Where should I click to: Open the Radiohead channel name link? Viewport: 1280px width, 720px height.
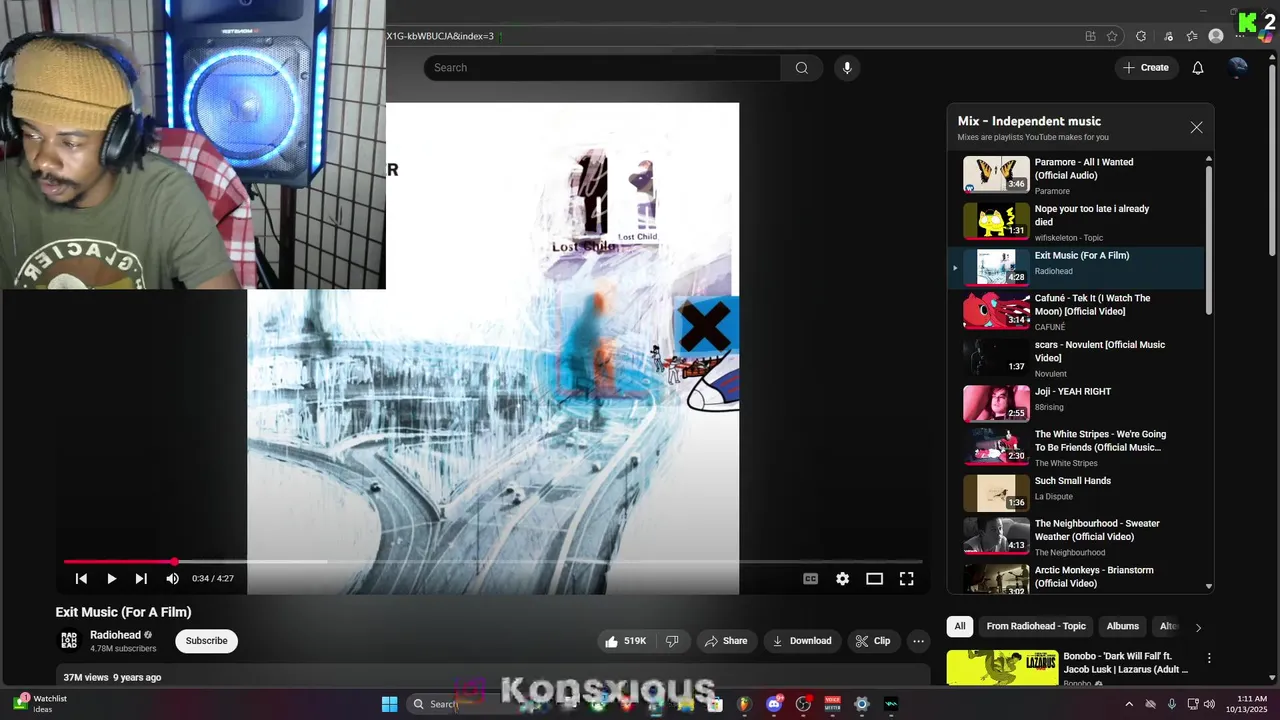pyautogui.click(x=115, y=635)
